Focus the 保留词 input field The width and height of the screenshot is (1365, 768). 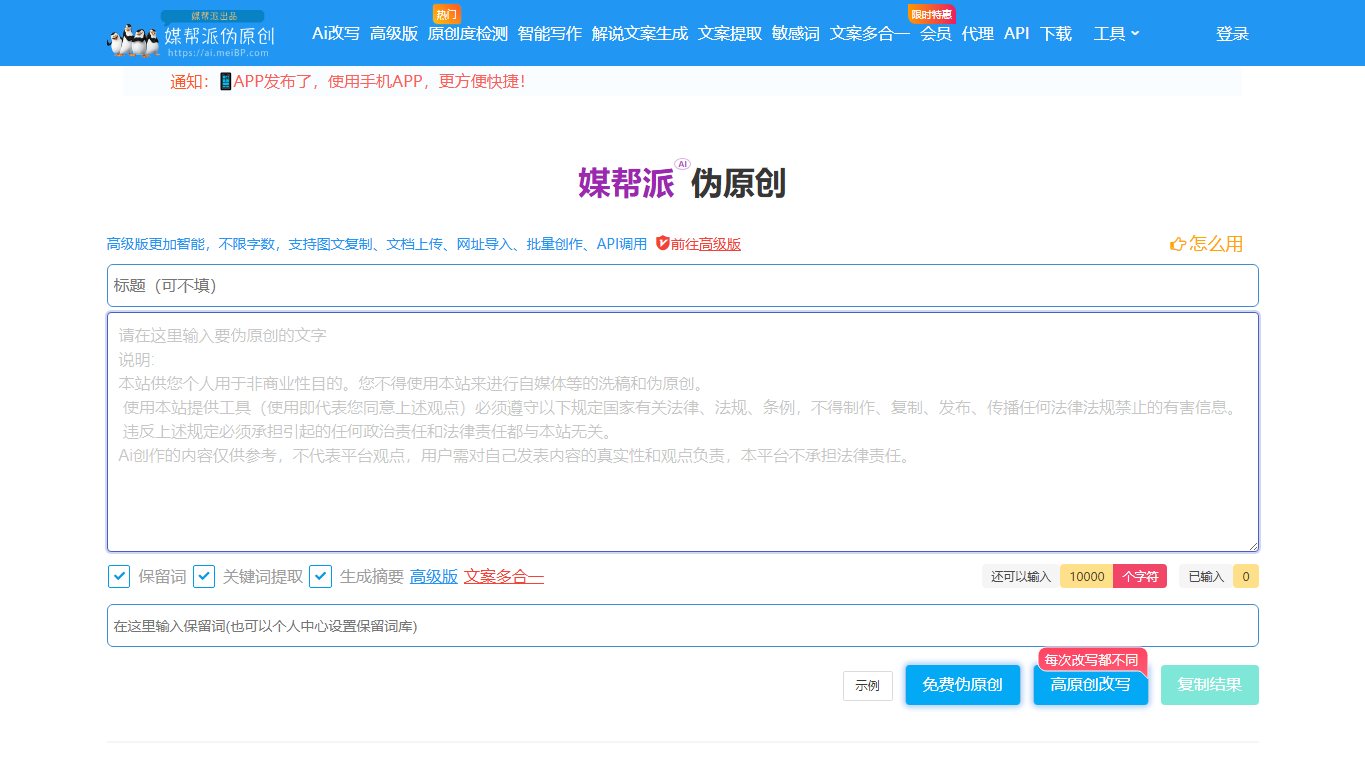pos(683,626)
